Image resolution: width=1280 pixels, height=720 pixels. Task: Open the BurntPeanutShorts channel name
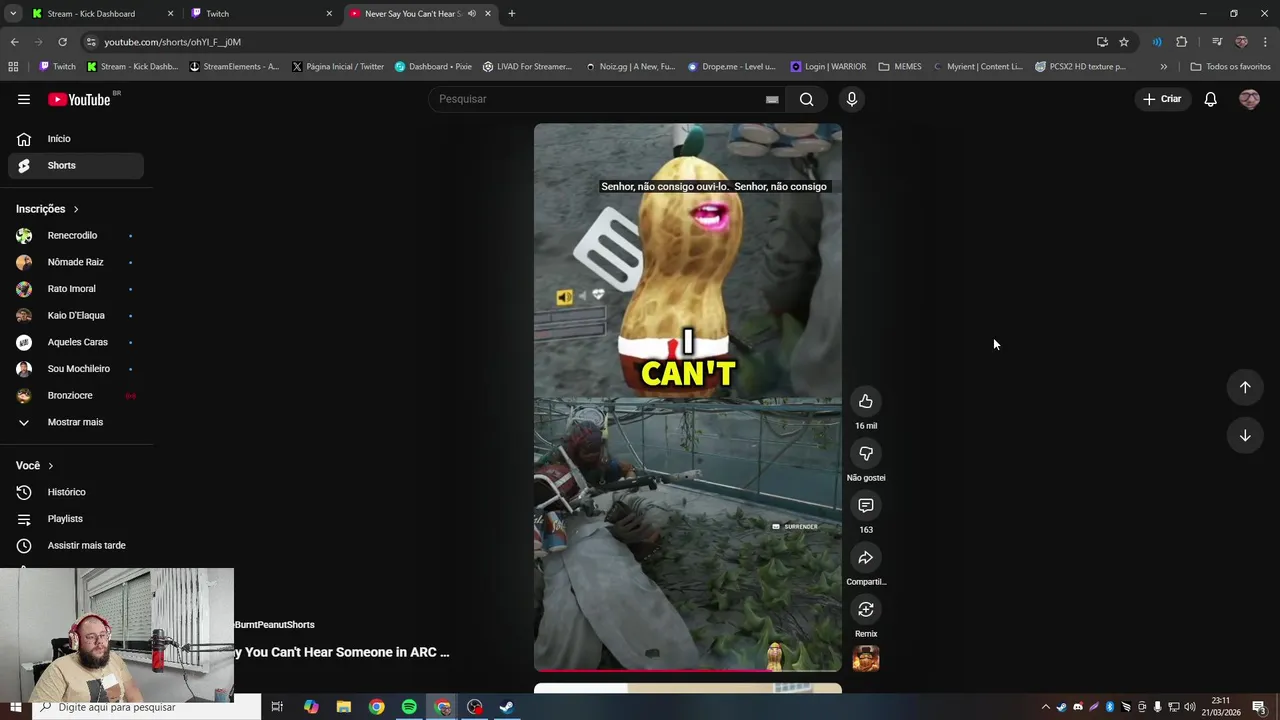click(x=274, y=625)
